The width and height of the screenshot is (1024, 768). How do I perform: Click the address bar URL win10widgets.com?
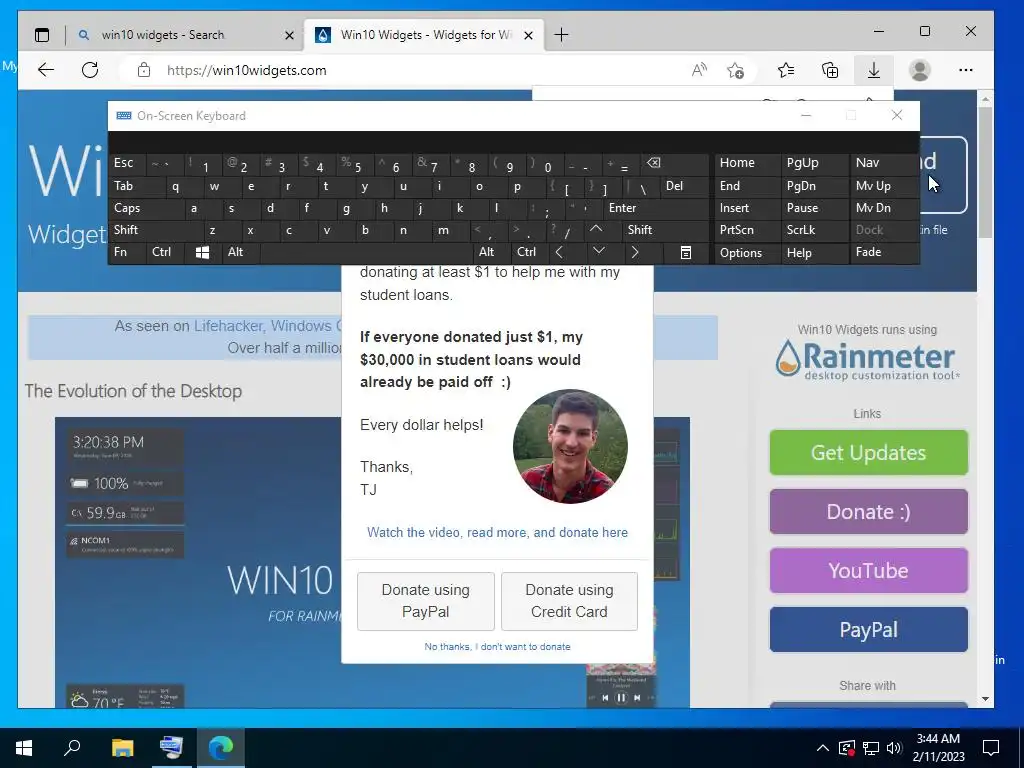tap(247, 71)
